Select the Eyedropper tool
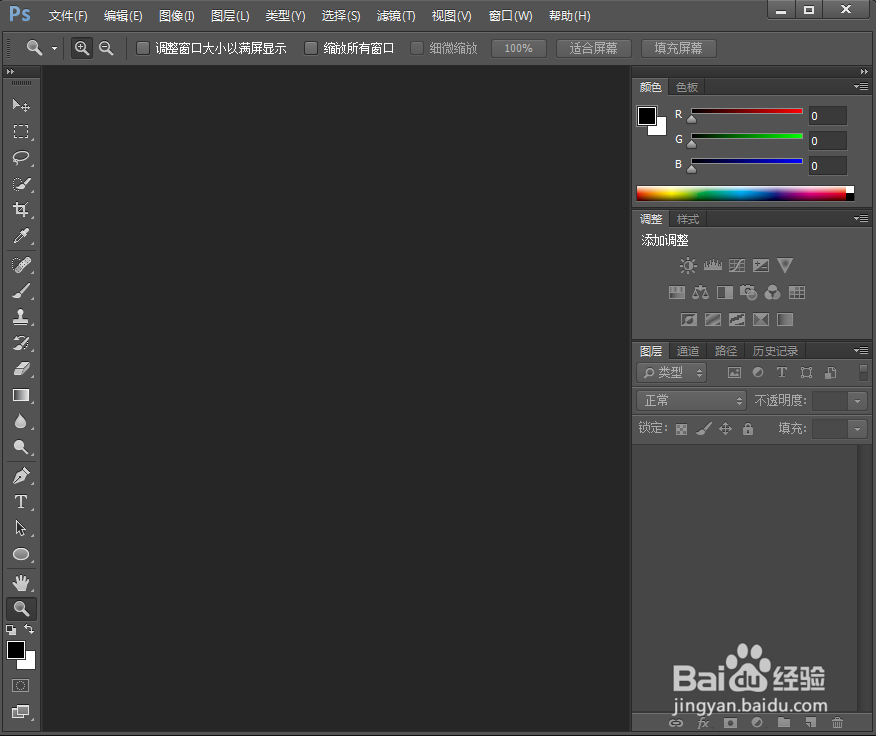876x736 pixels. [x=21, y=236]
